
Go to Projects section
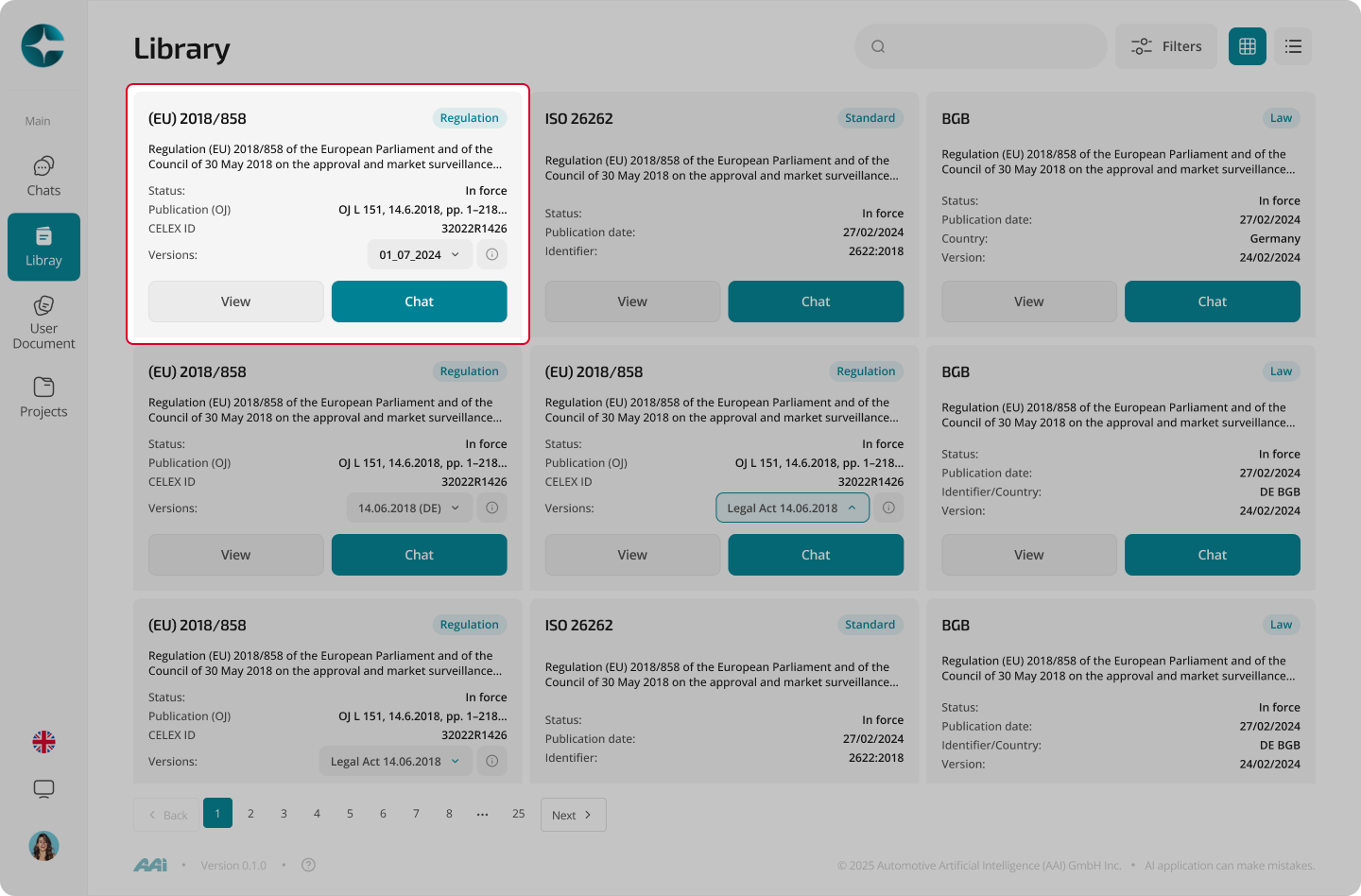pyautogui.click(x=43, y=398)
